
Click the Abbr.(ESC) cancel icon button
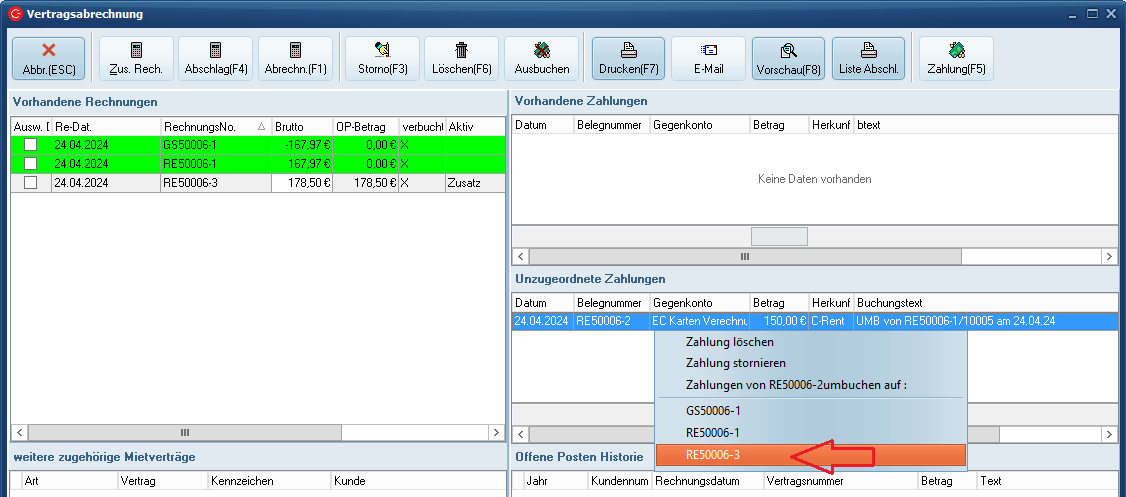pos(48,59)
